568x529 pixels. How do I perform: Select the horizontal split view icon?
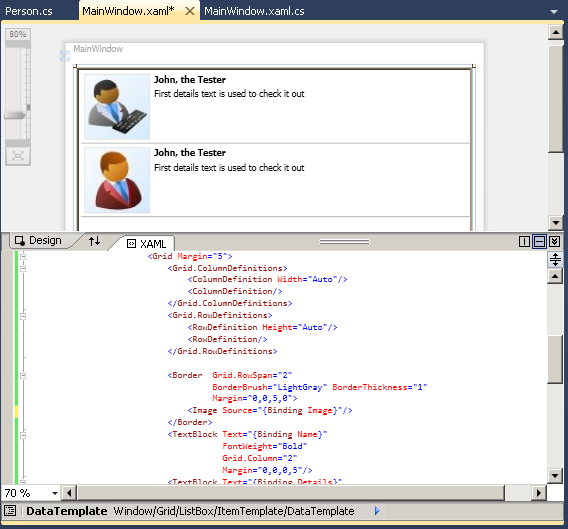coord(539,242)
